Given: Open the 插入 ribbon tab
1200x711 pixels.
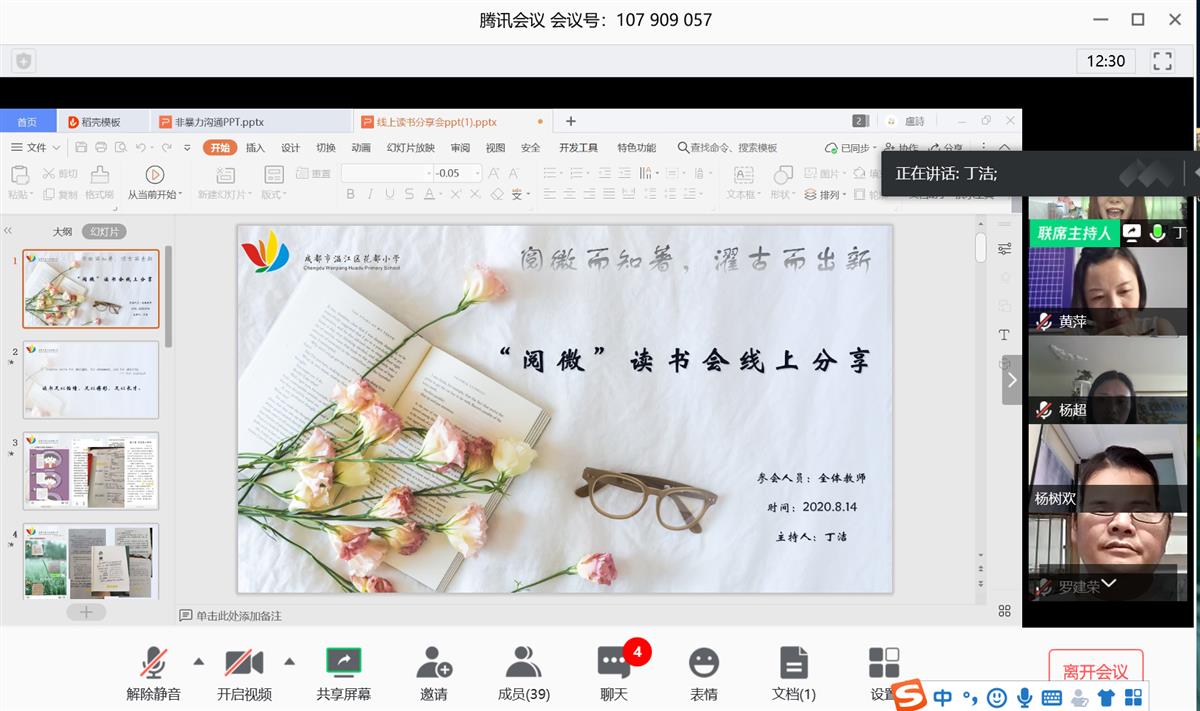Looking at the screenshot, I should (255, 148).
